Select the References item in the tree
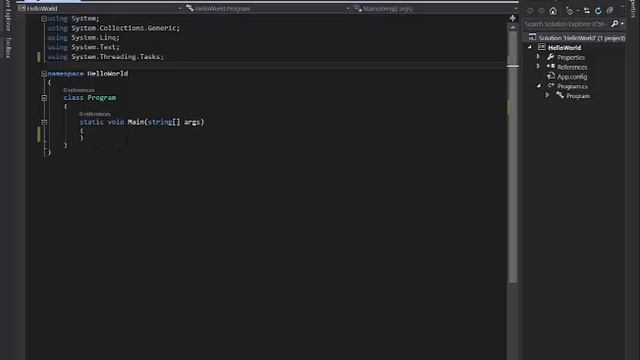 tap(572, 67)
